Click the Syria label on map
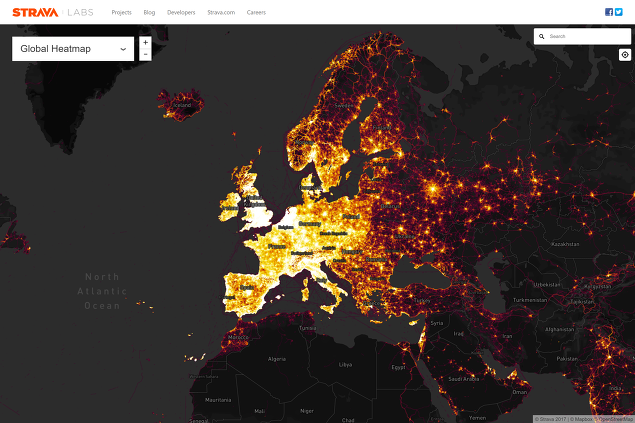Image resolution: width=635 pixels, height=423 pixels. click(437, 323)
